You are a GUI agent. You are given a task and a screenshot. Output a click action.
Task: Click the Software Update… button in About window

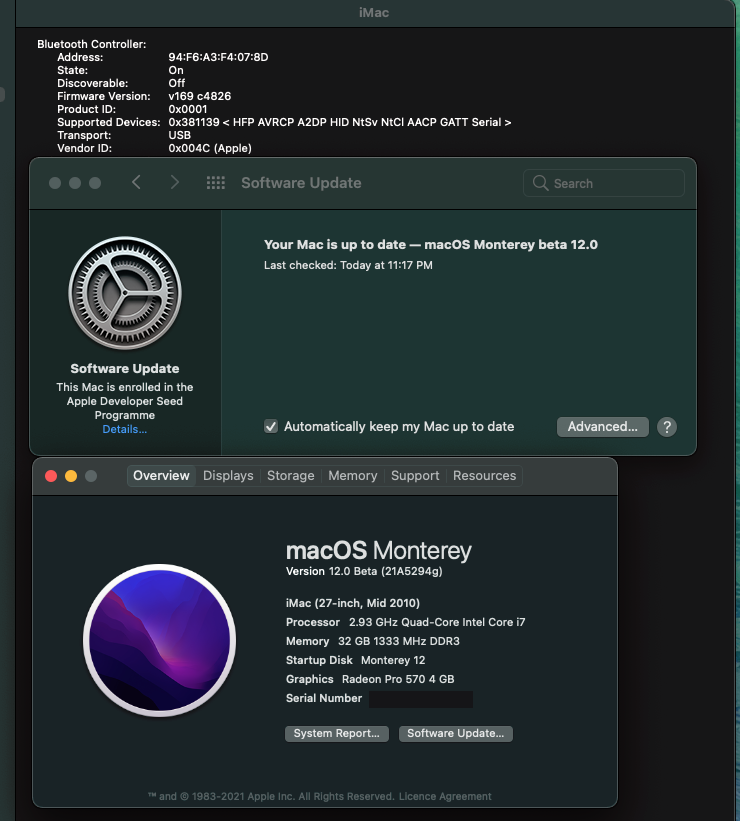pyautogui.click(x=456, y=734)
